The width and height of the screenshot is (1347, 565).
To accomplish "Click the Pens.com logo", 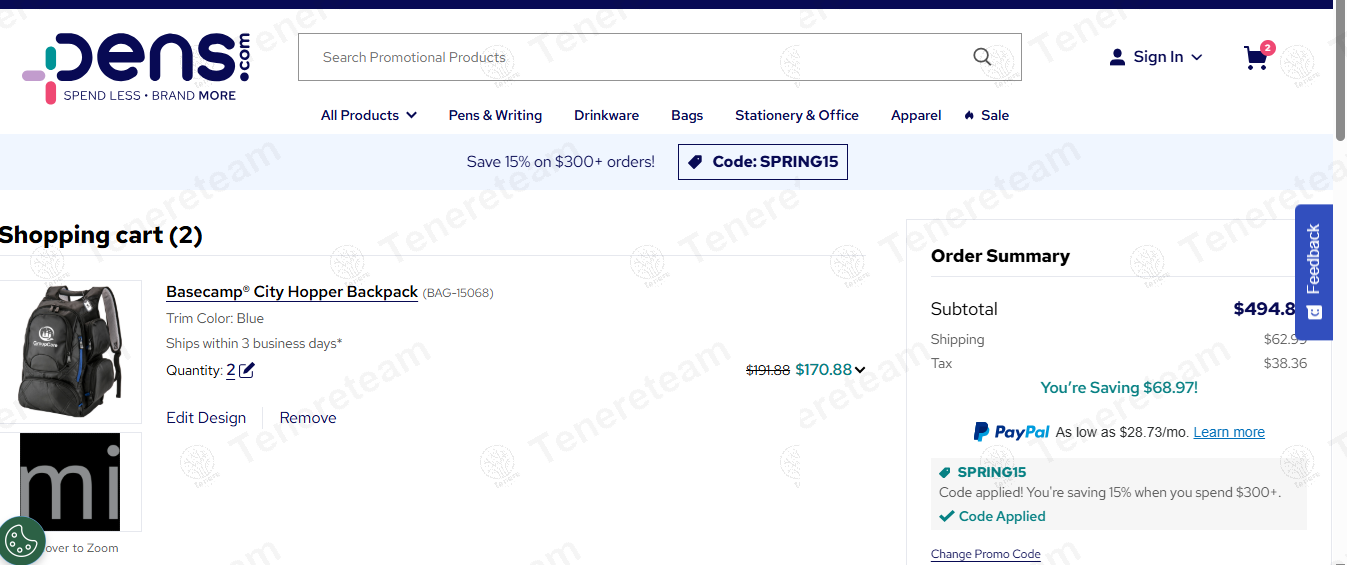I will 137,68.
